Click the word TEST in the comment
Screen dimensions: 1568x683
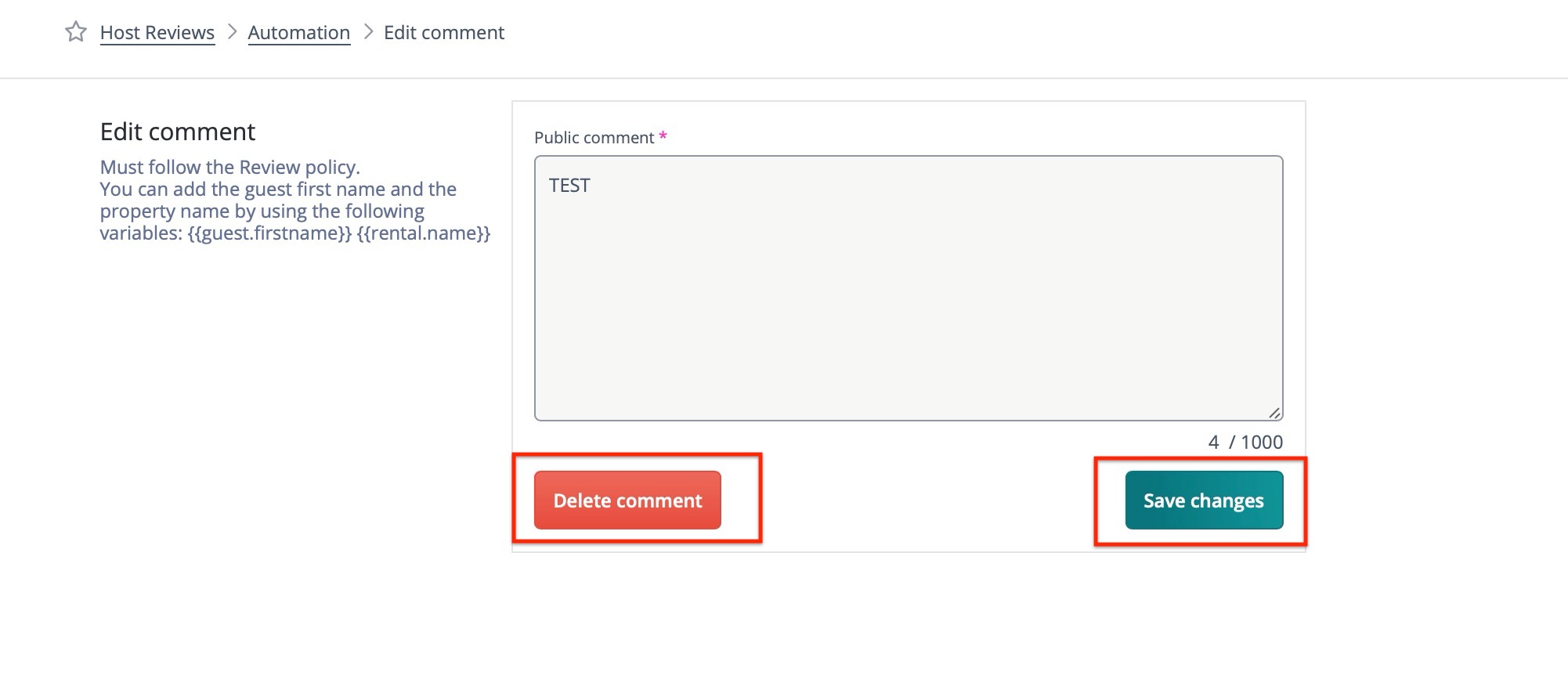569,186
